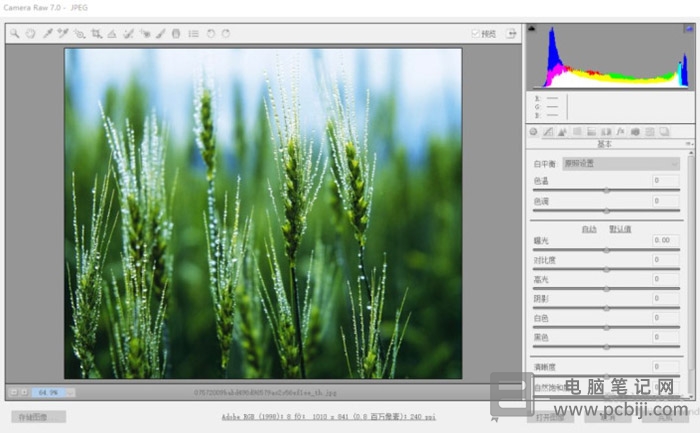Toggle the 预览 preview checkbox
This screenshot has width=700, height=433.
pos(475,33)
